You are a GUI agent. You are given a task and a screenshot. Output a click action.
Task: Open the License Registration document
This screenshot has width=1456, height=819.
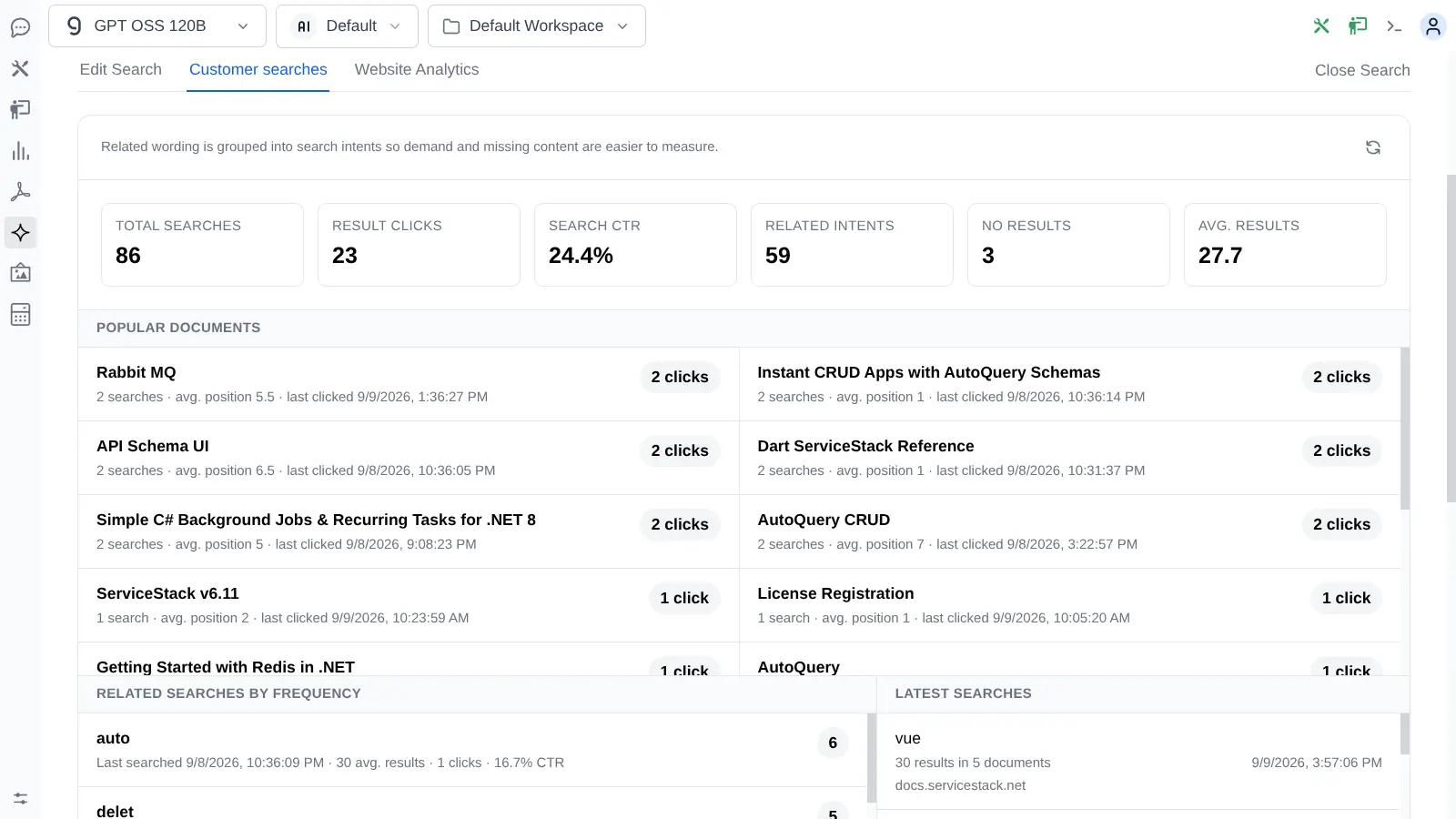coord(835,593)
